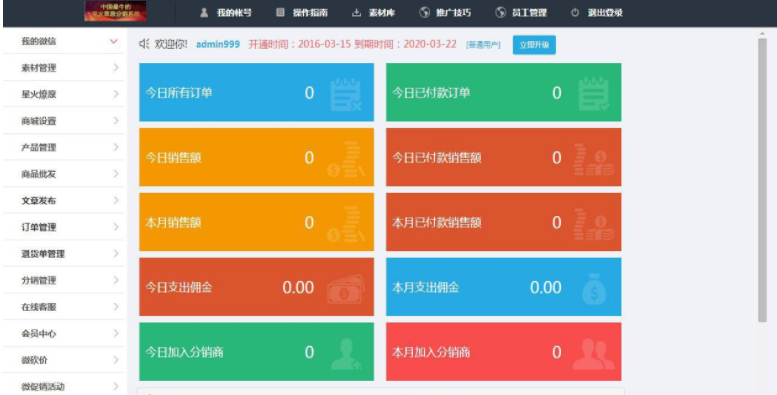This screenshot has height=395, width=777.
Task: Click the coins icon in 今日销售额 card
Action: (346, 159)
